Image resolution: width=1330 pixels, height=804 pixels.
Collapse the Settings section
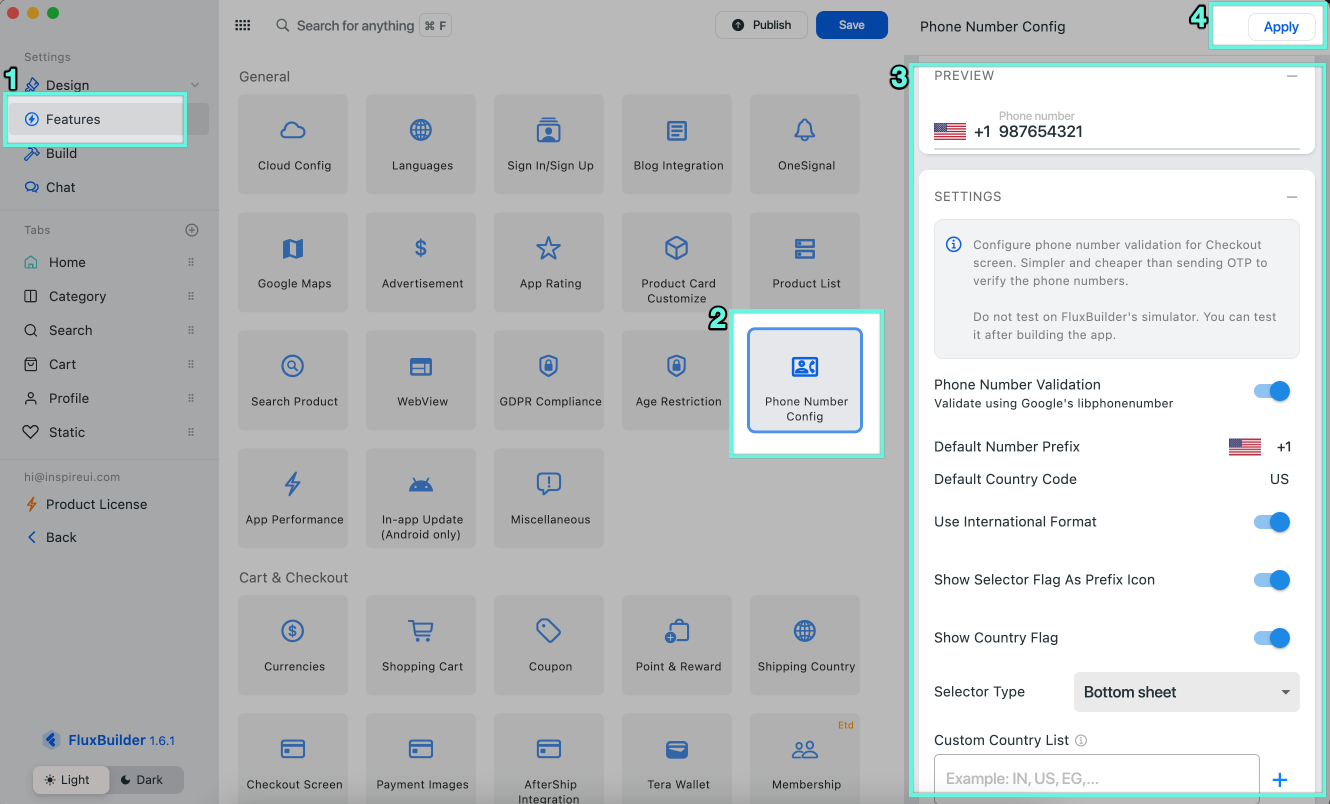[1292, 197]
